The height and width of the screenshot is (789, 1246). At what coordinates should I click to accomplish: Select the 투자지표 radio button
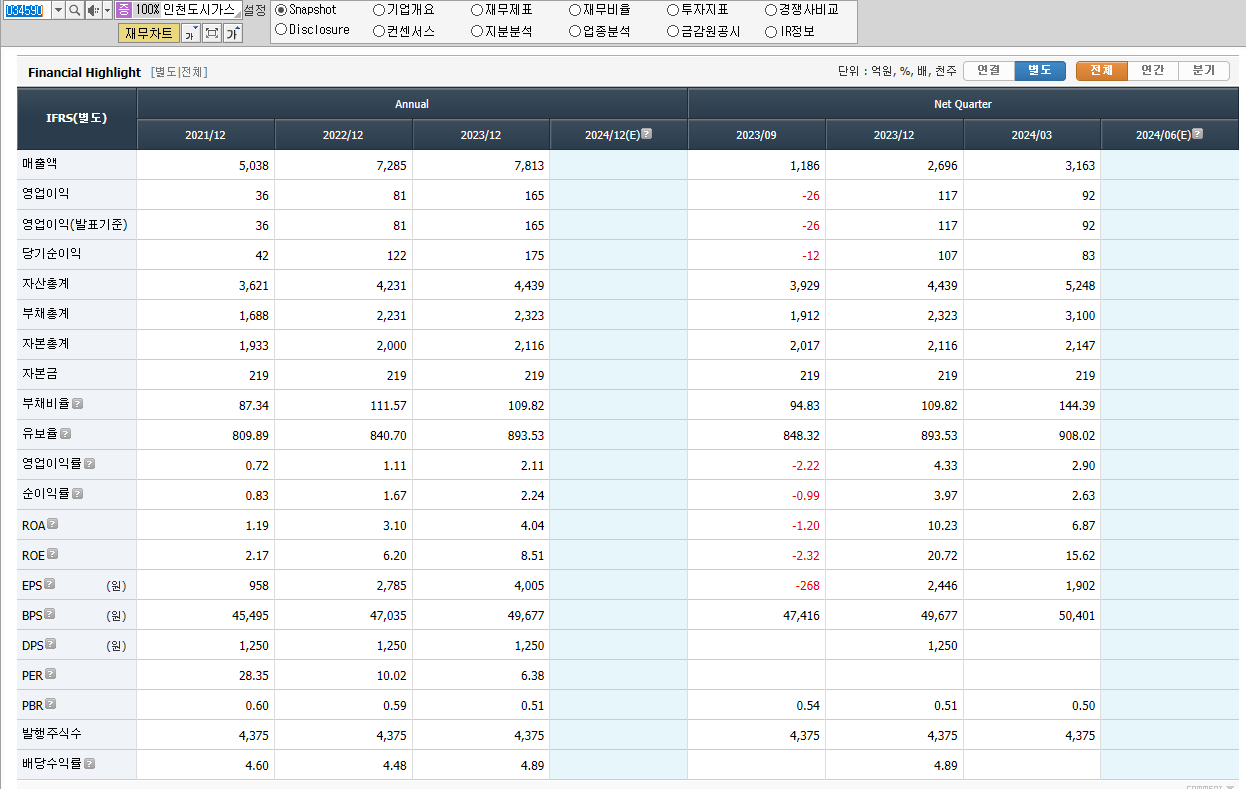[x=673, y=10]
